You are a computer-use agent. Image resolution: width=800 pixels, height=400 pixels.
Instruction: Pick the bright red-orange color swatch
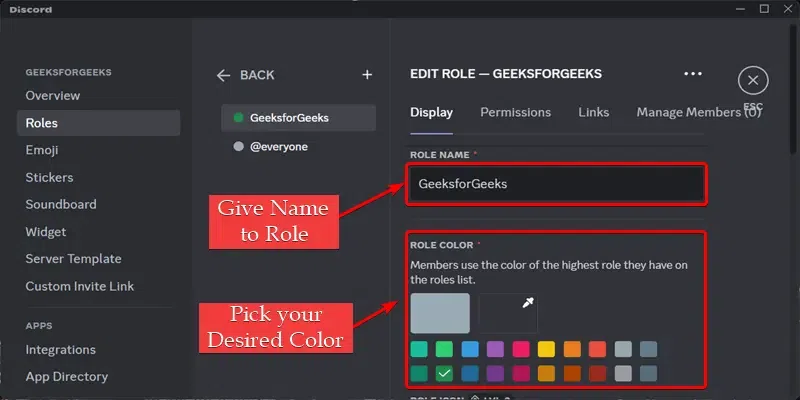coord(597,349)
